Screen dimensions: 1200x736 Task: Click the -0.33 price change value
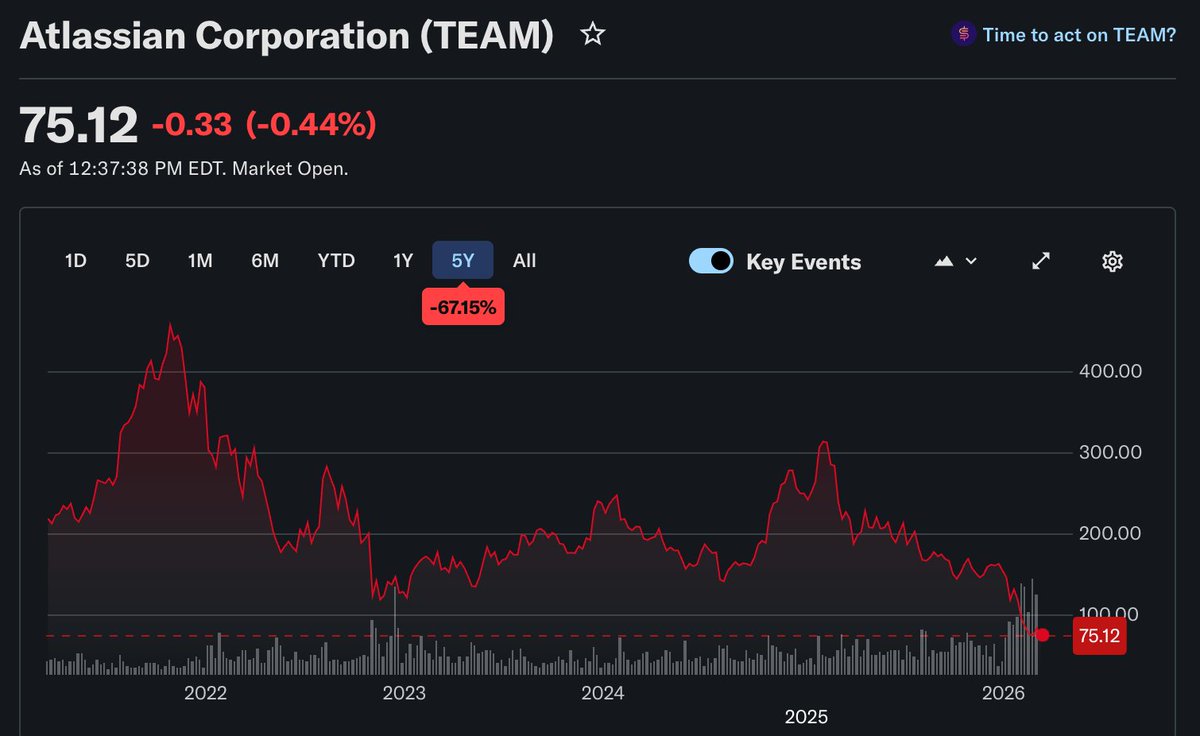[x=192, y=125]
